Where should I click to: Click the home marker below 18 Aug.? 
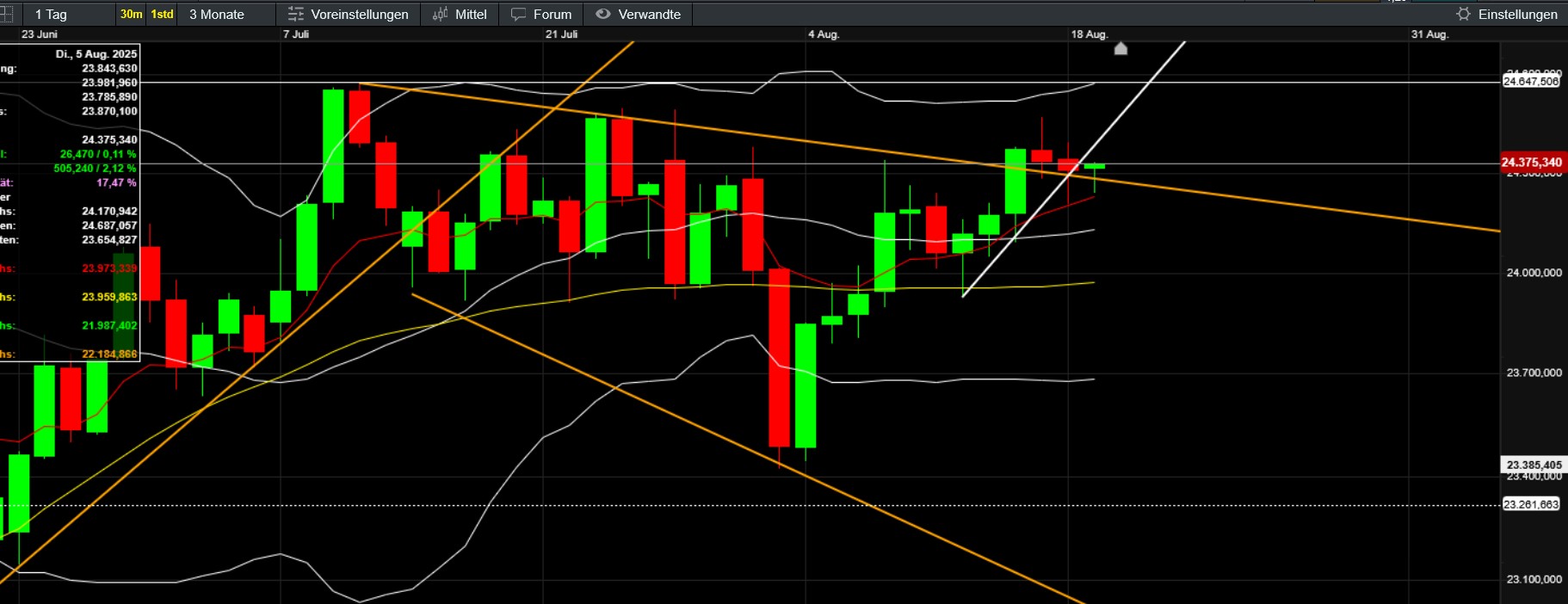click(x=1120, y=48)
